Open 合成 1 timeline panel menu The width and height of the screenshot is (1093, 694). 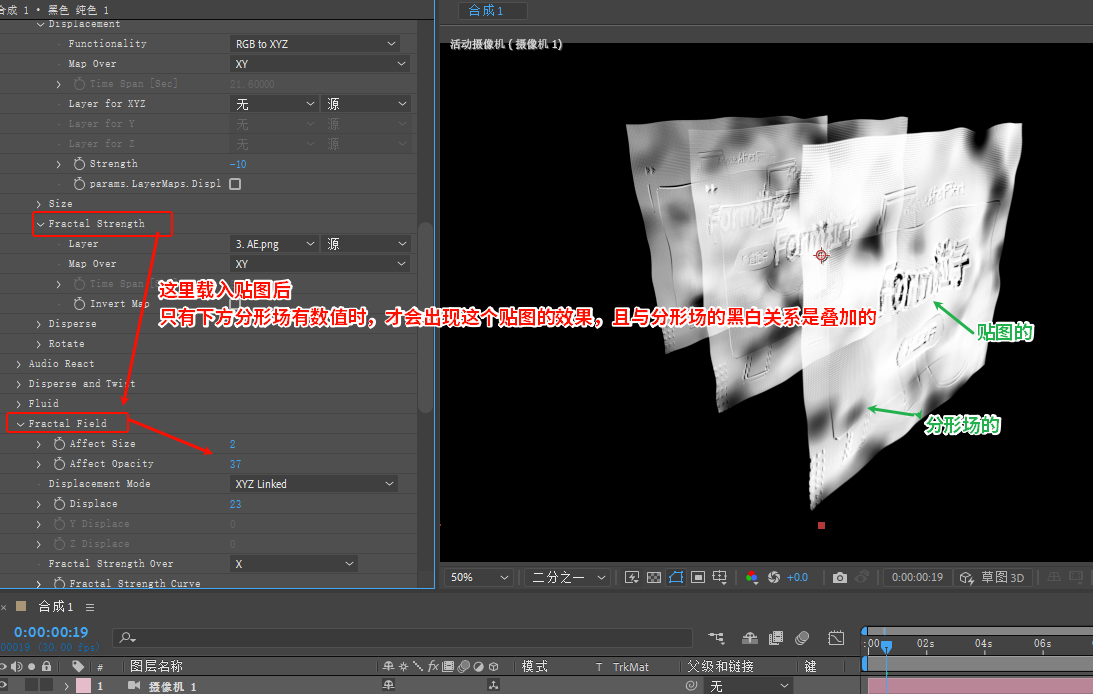coord(90,608)
